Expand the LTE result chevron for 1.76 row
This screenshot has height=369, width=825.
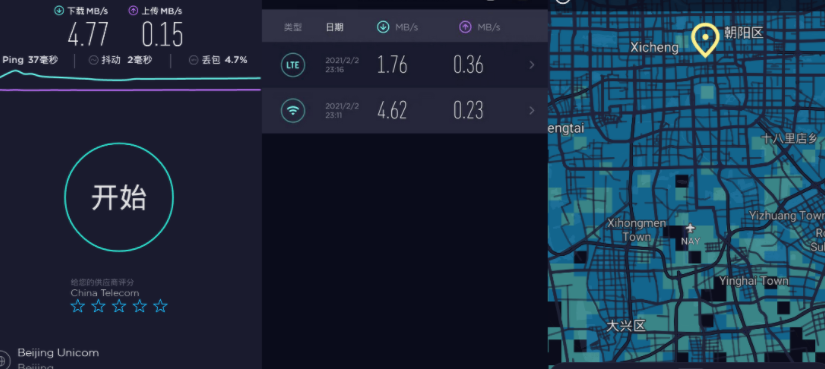pyautogui.click(x=531, y=65)
